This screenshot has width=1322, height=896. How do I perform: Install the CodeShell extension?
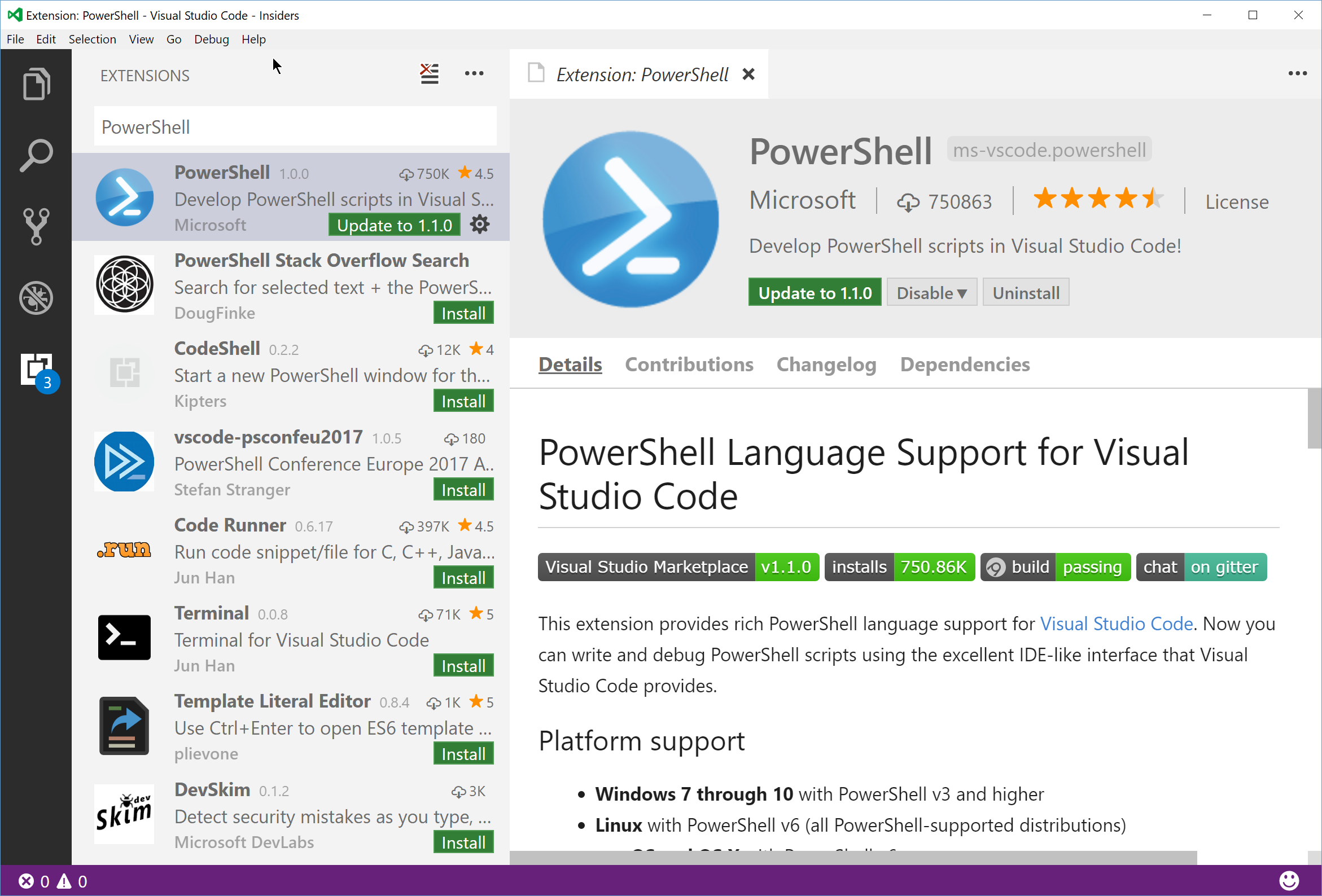pos(463,401)
